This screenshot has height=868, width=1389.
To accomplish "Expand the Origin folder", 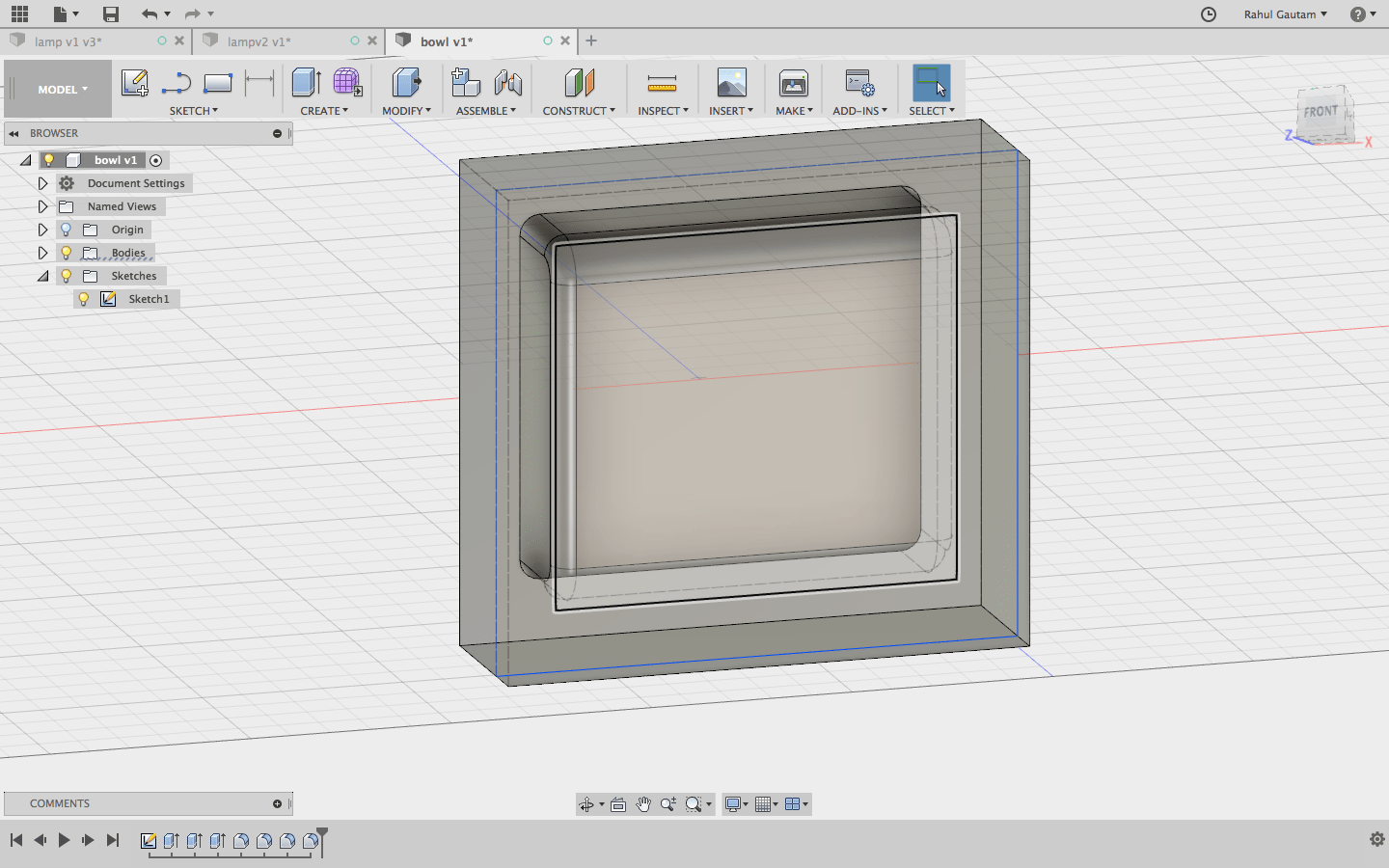I will coord(42,230).
